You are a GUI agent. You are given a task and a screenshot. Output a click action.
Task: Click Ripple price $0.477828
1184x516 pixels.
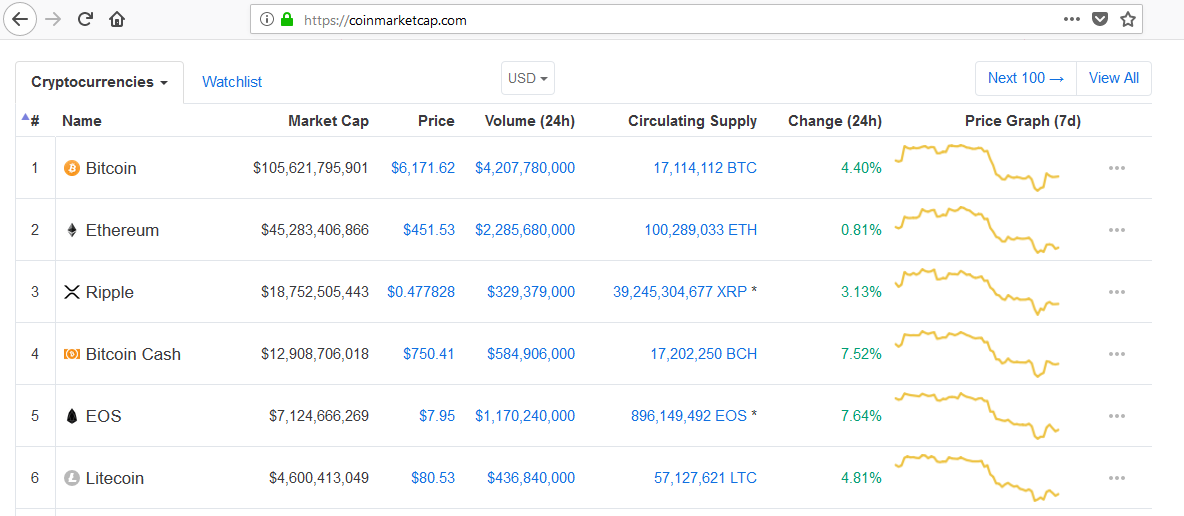click(x=421, y=292)
